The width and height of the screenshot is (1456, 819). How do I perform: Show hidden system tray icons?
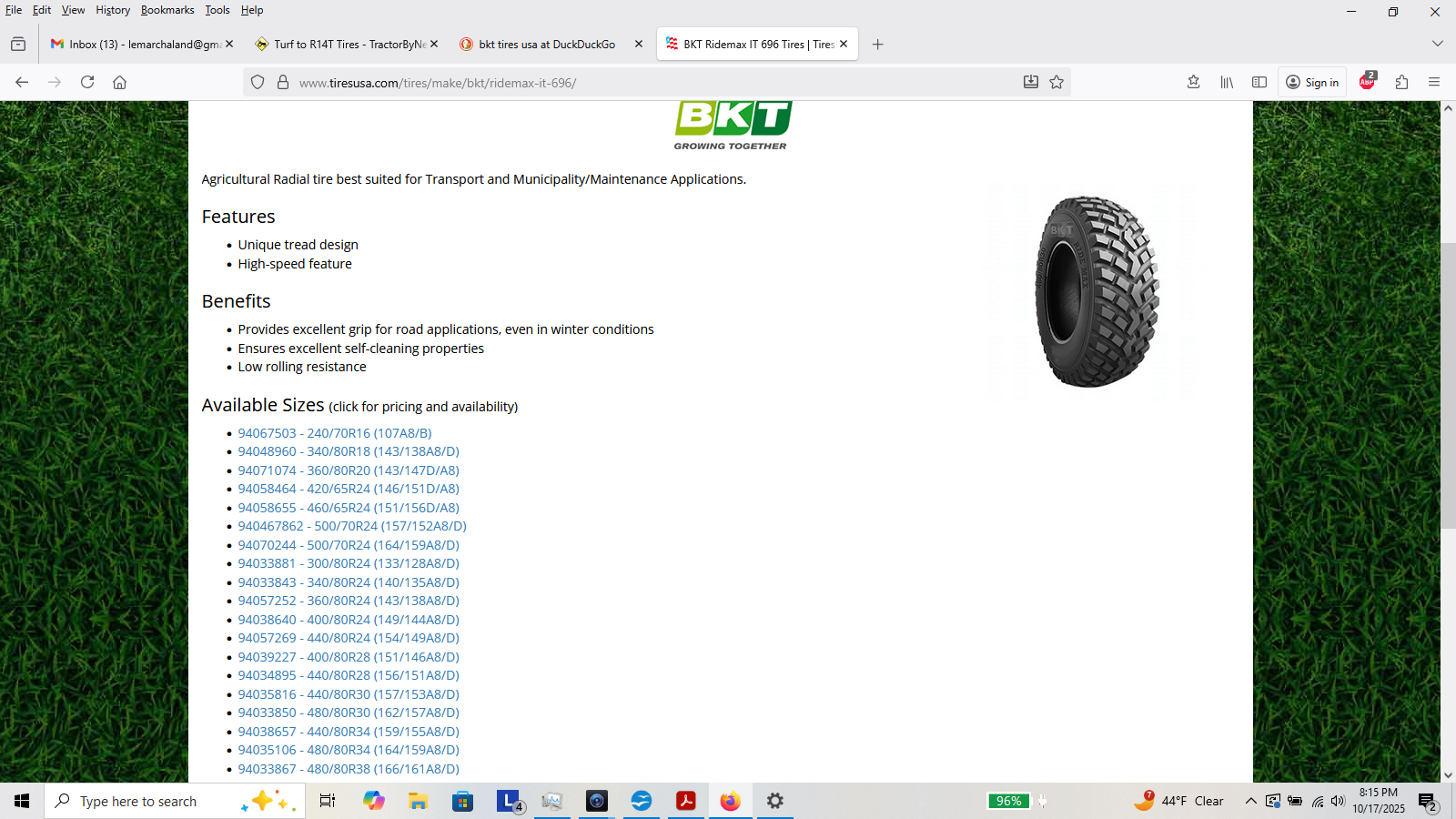(x=1250, y=801)
